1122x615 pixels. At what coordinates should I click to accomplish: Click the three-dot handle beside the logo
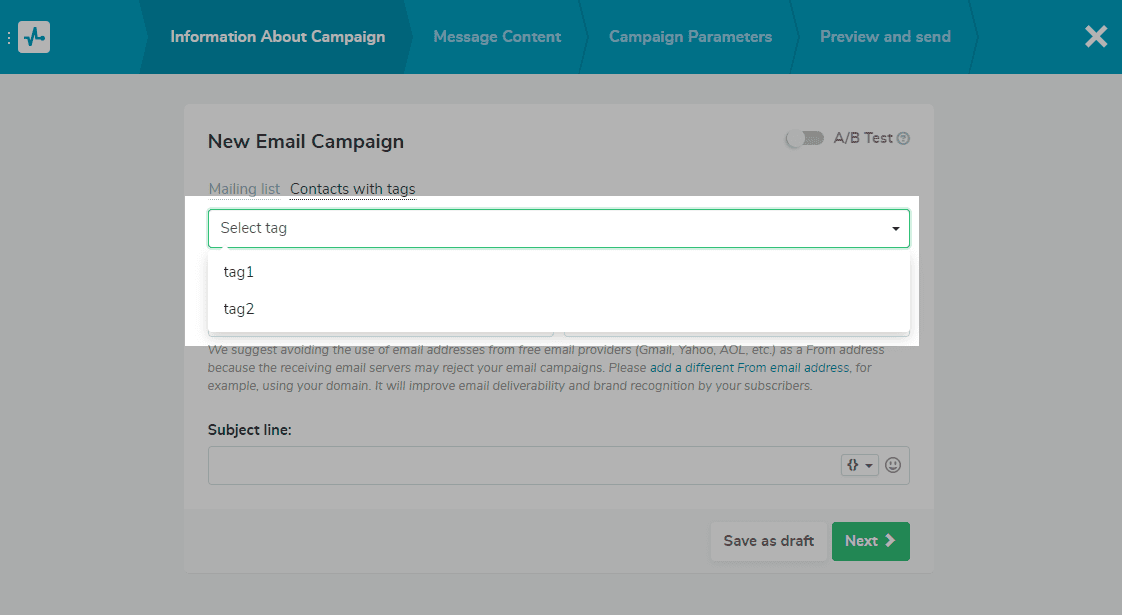pyautogui.click(x=9, y=37)
